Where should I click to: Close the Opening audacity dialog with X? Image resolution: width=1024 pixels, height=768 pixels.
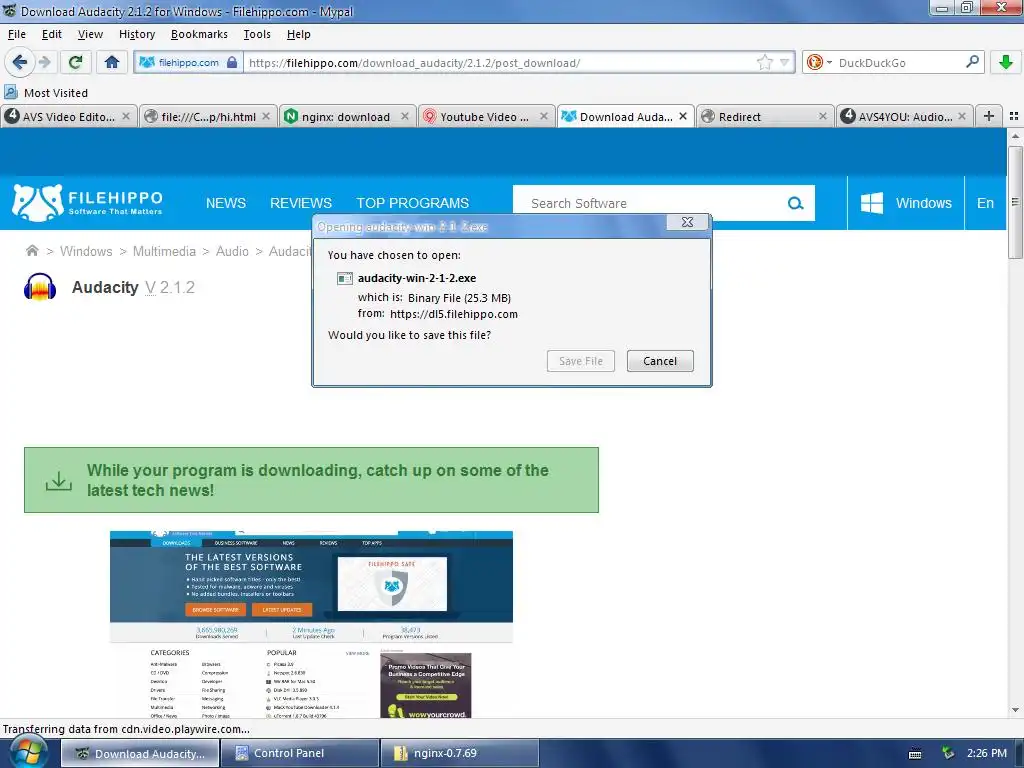[x=687, y=222]
